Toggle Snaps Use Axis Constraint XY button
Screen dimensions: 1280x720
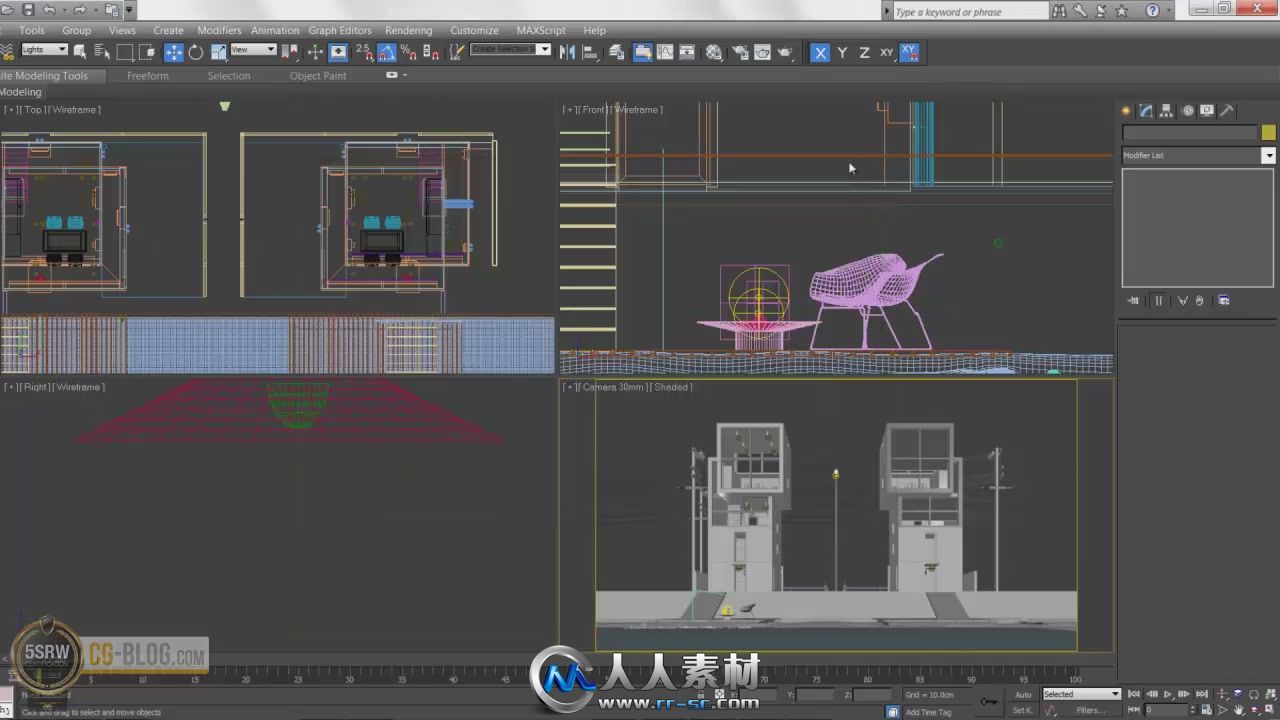[909, 52]
